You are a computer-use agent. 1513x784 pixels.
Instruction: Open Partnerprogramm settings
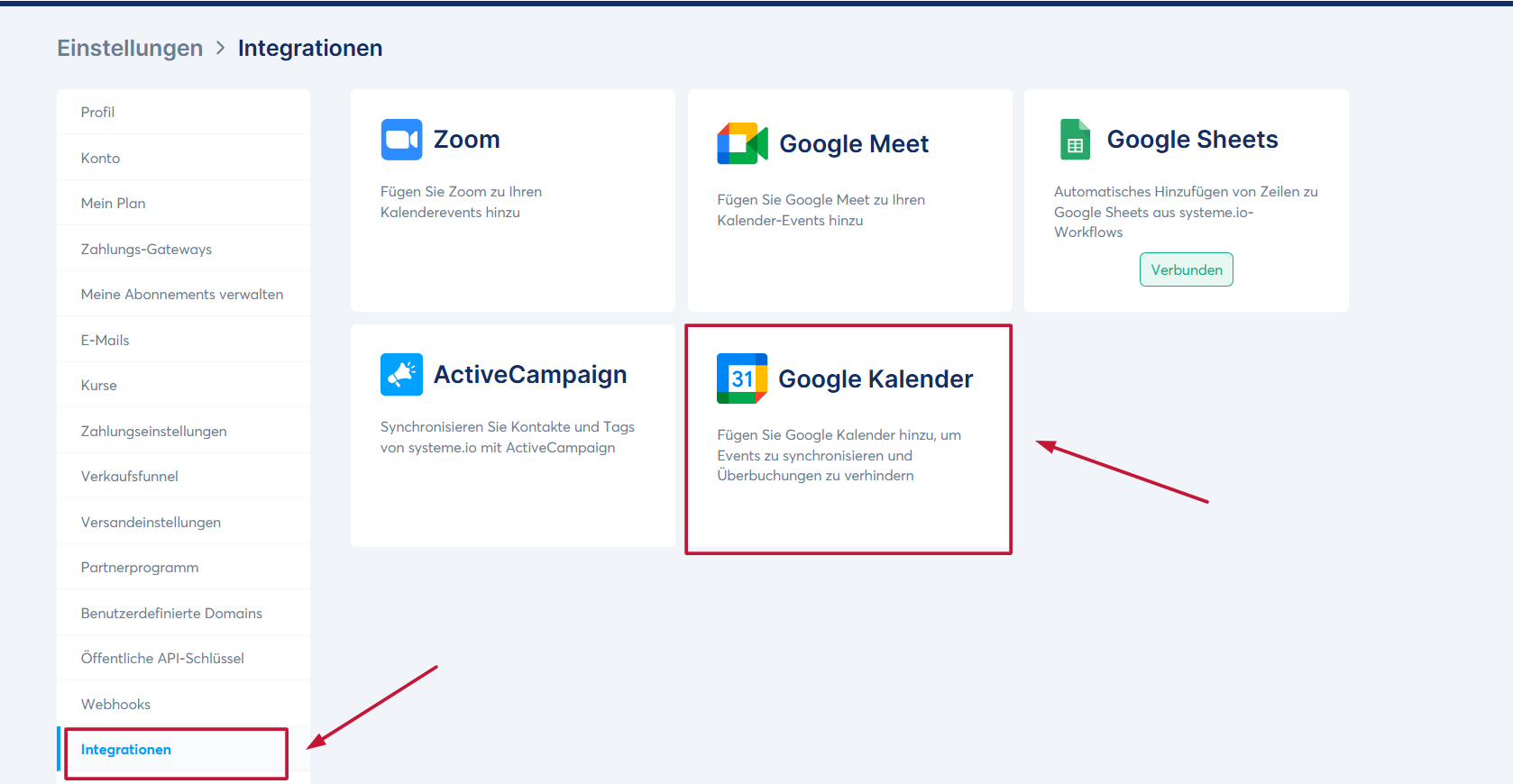coord(184,567)
